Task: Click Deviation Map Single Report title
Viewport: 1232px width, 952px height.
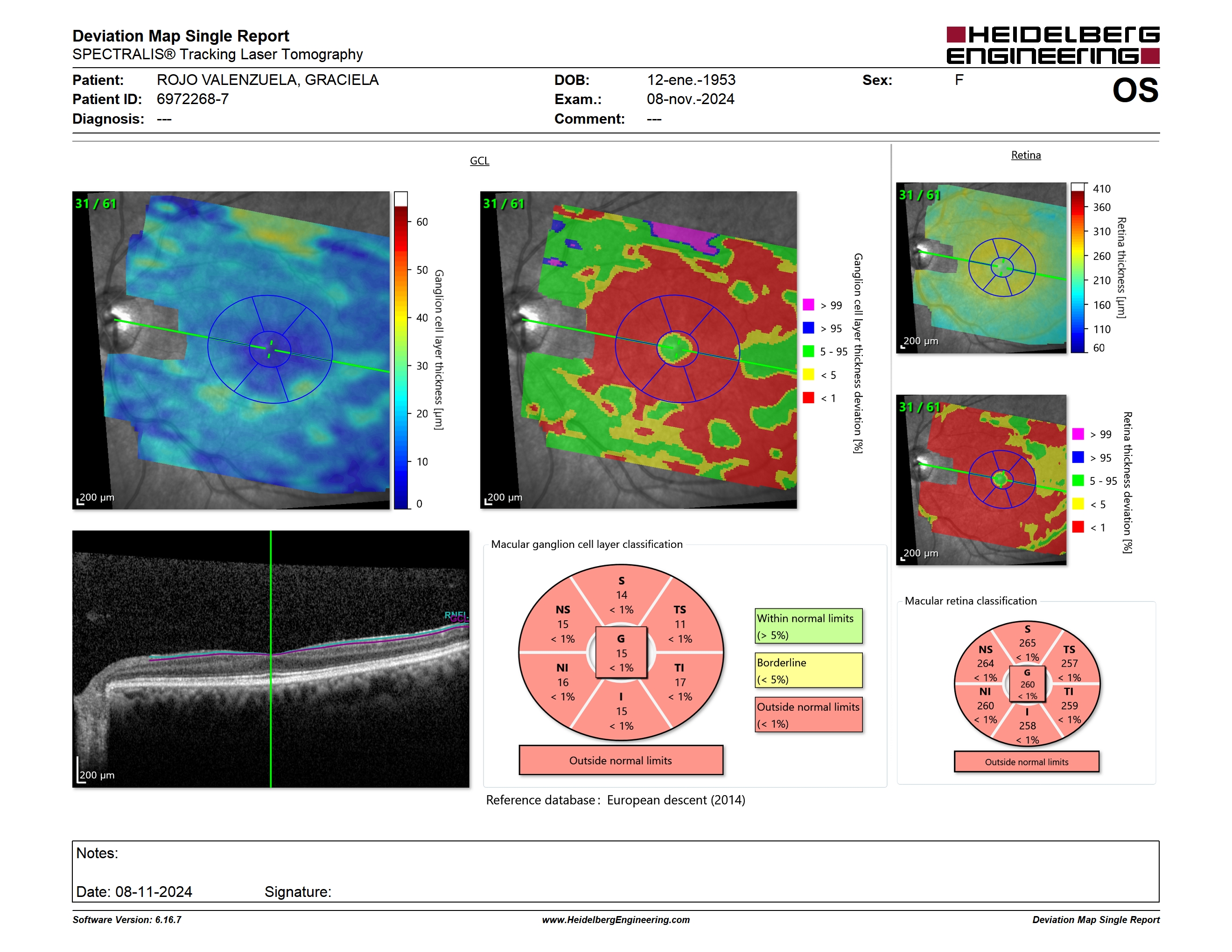Action: [181, 36]
